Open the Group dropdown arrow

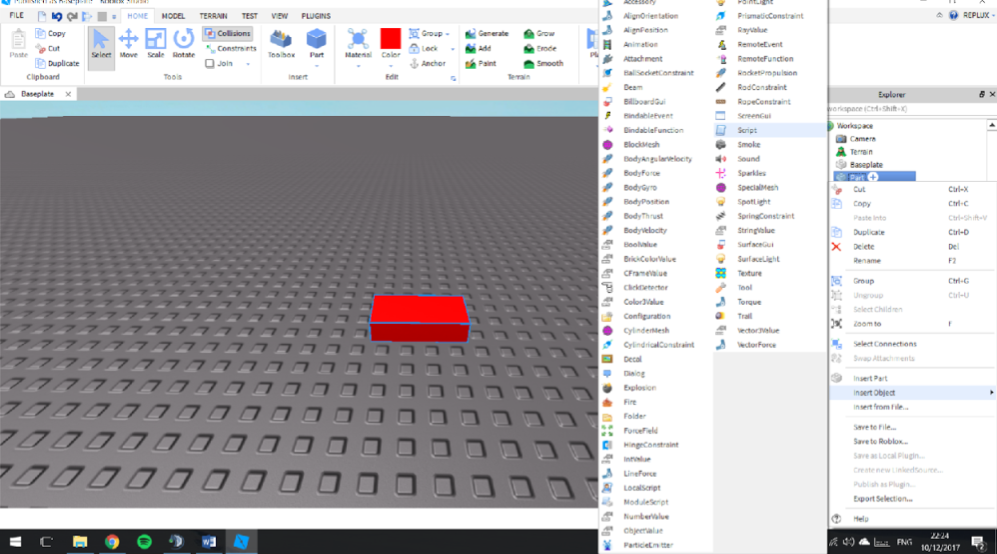point(447,34)
